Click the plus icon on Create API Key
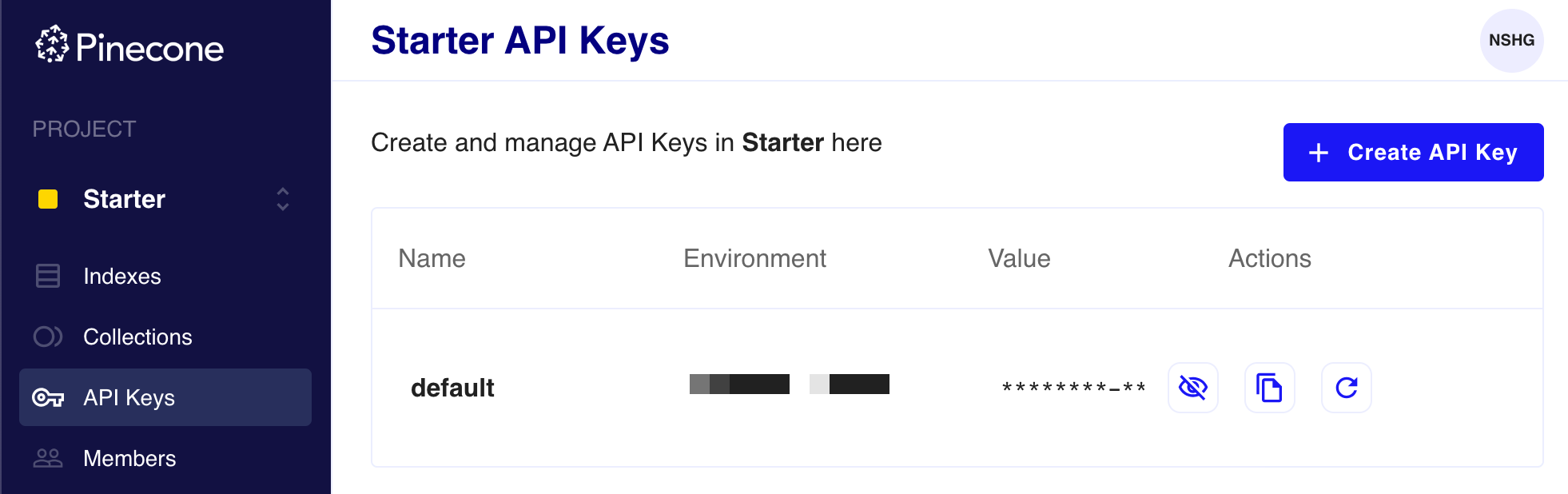This screenshot has height=494, width=1568. pyautogui.click(x=1319, y=153)
